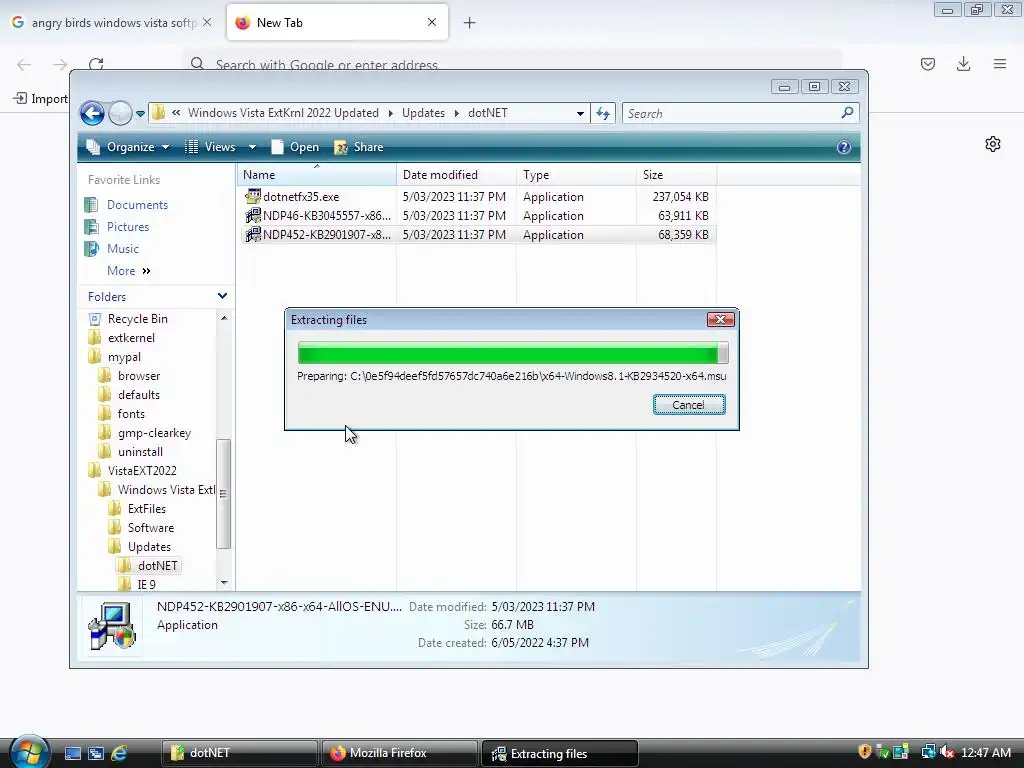The width and height of the screenshot is (1024, 768).
Task: Select VistaEXT2022 folder in tree
Action: tap(142, 471)
